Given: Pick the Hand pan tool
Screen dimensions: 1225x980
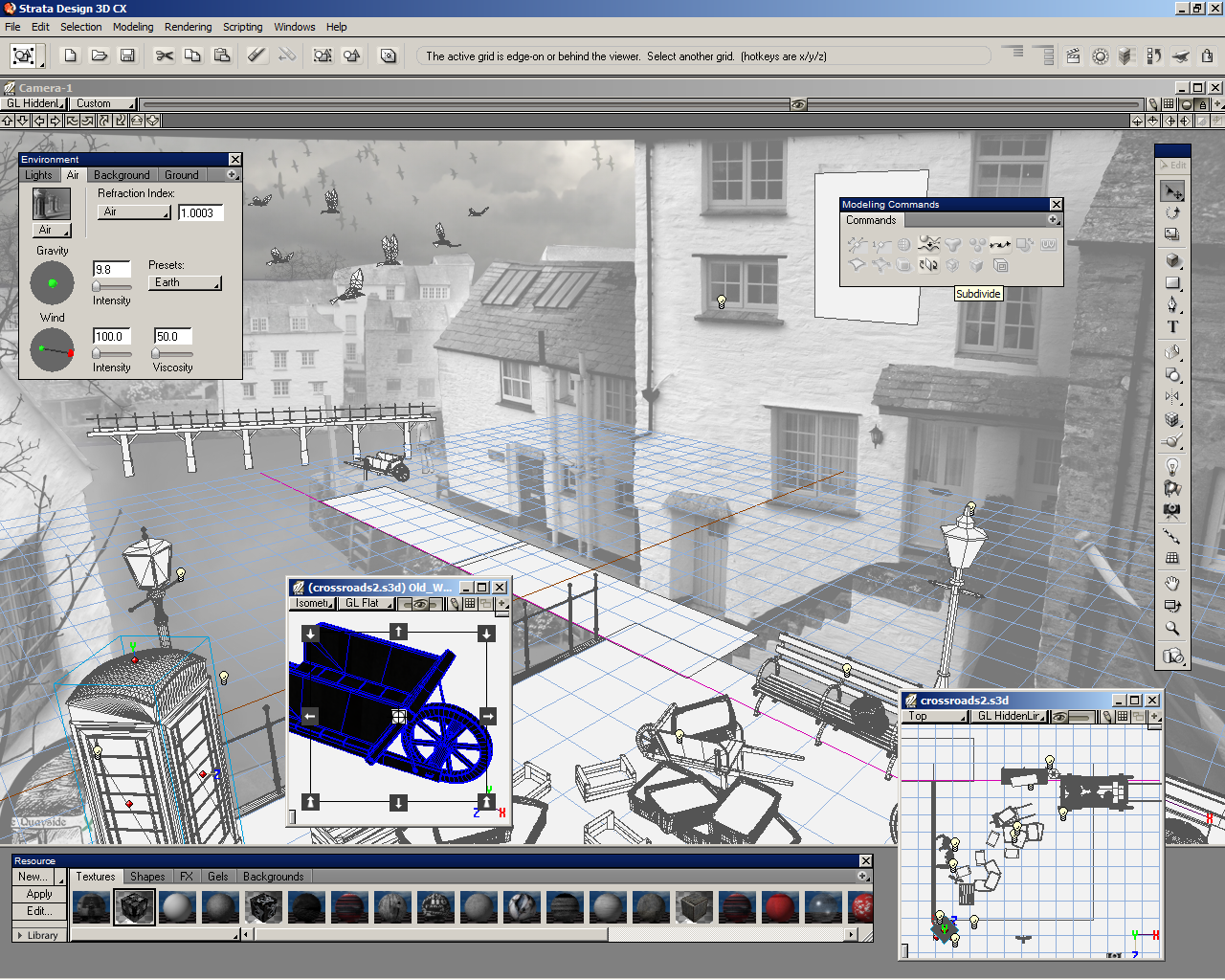Looking at the screenshot, I should click(1172, 583).
